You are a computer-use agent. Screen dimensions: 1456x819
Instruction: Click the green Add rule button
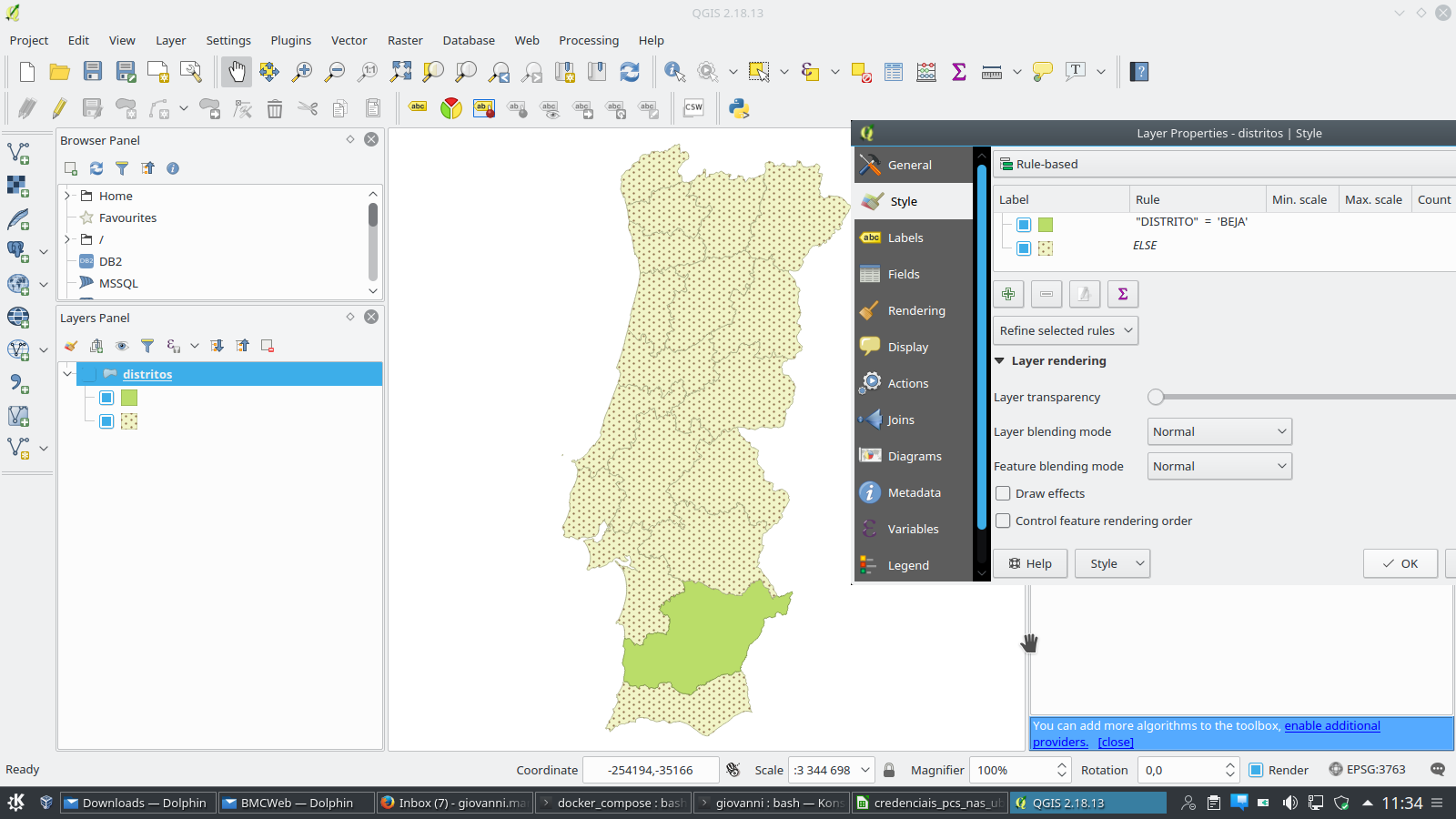(1008, 294)
